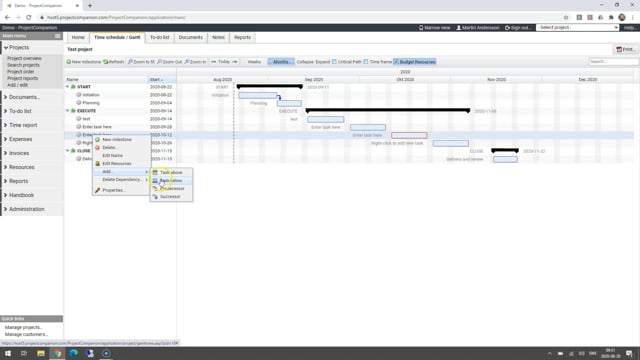640x360 pixels.
Task: Open Windows Start menu
Action: [x=8, y=353]
